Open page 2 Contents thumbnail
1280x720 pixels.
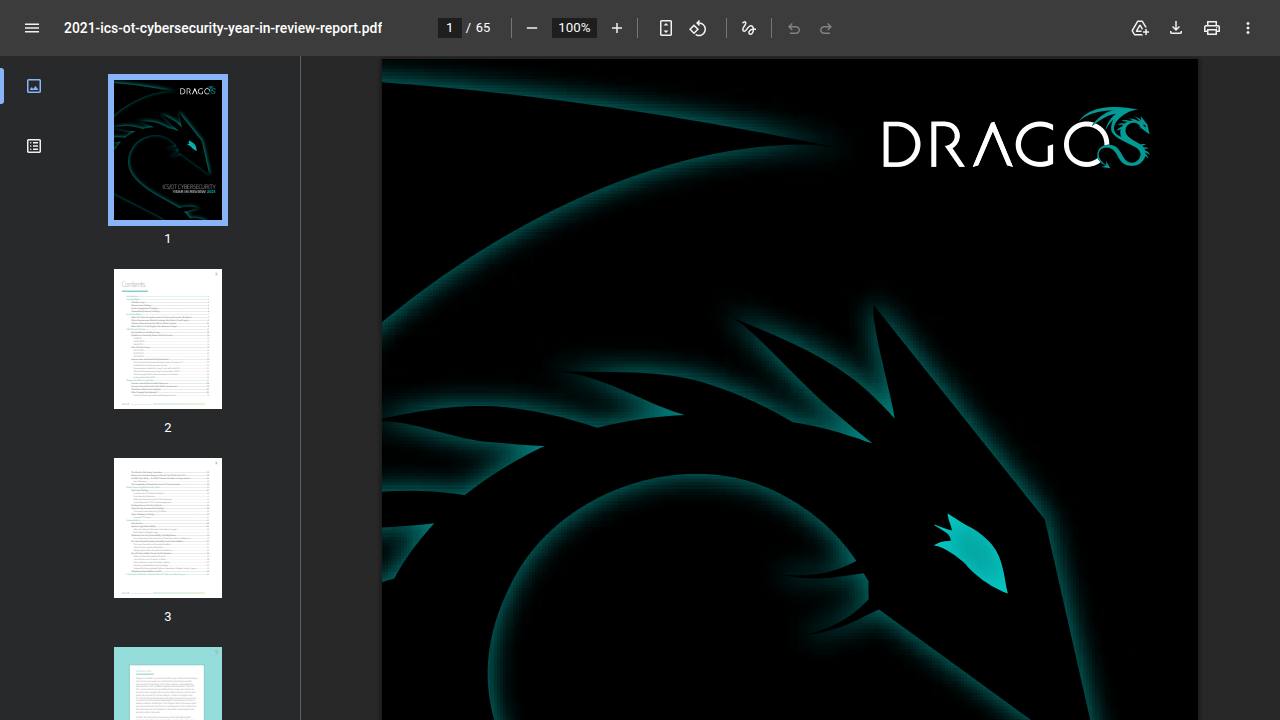[168, 339]
